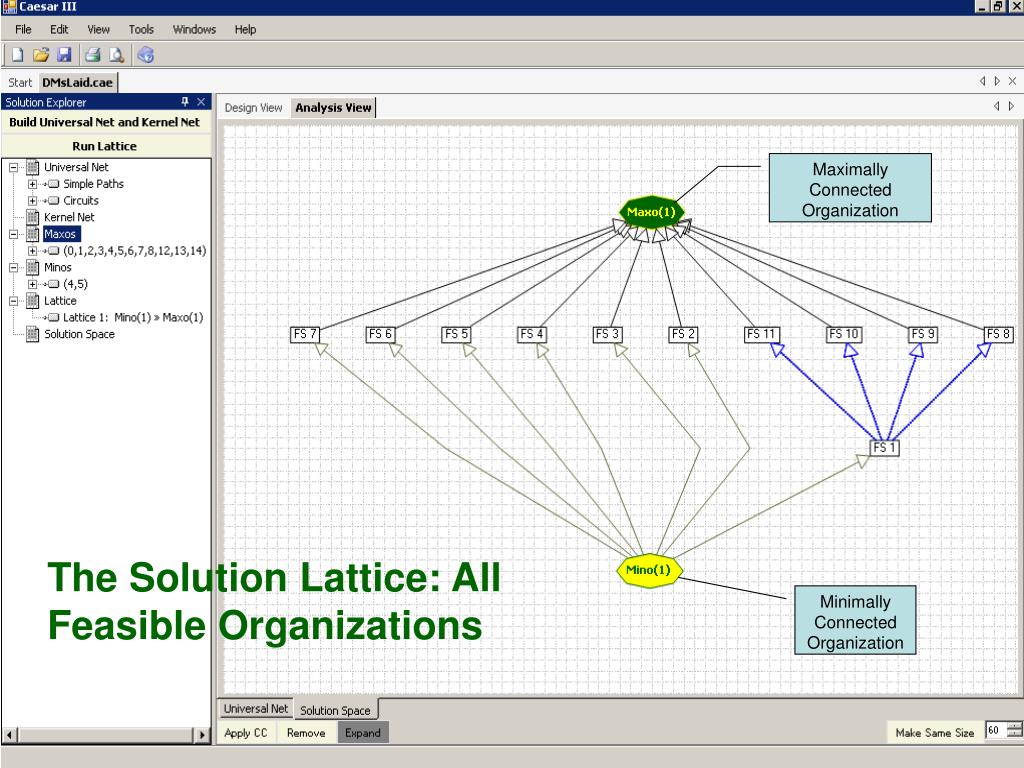Open the Help menu

tap(246, 29)
